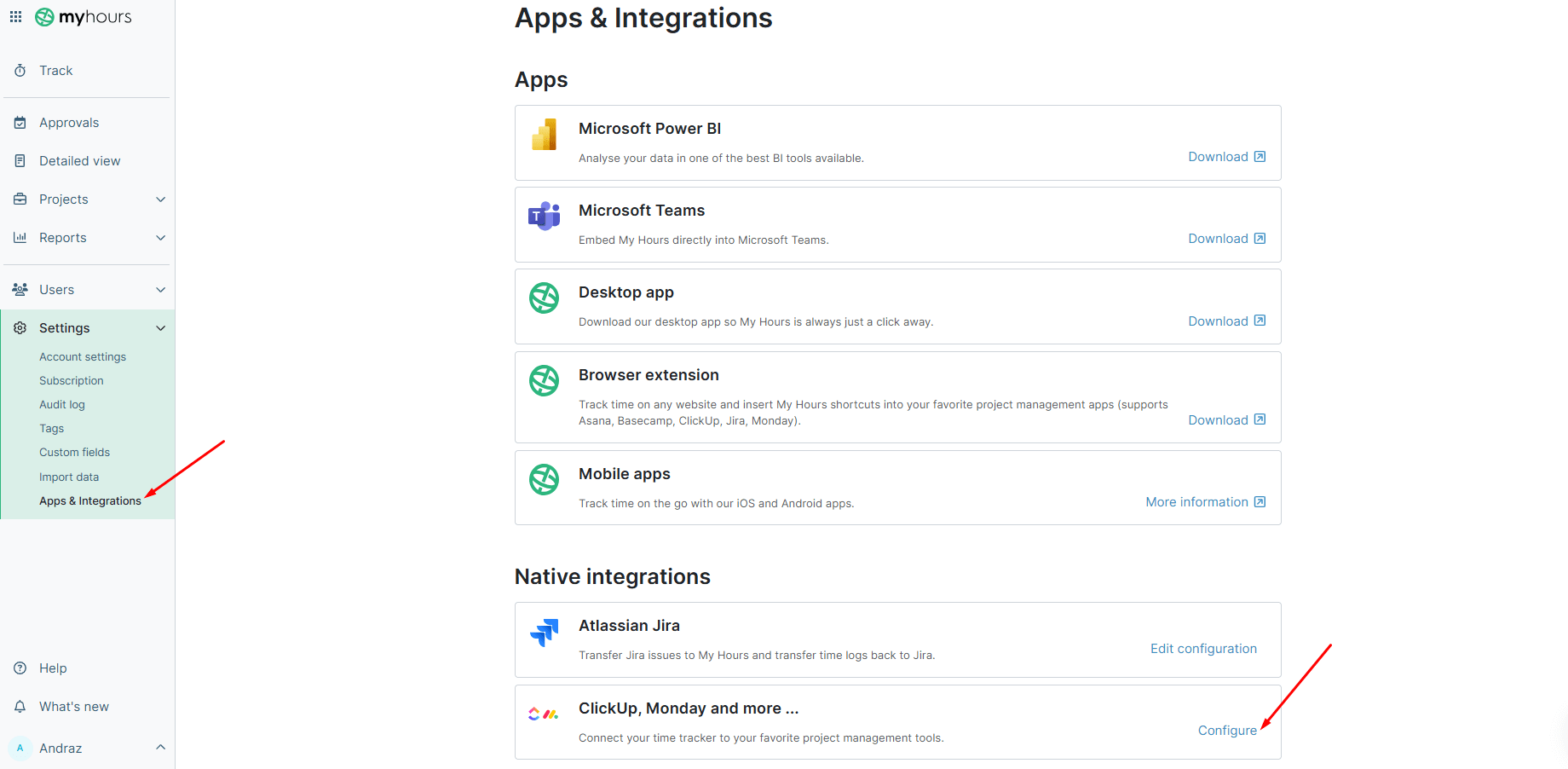The width and height of the screenshot is (1568, 769).
Task: Open Import data page
Action: (x=69, y=477)
